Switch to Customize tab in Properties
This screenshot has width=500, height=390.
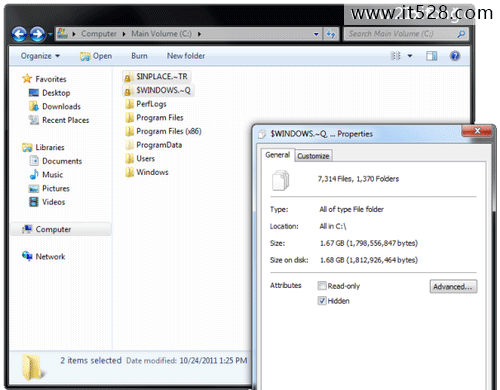[313, 156]
